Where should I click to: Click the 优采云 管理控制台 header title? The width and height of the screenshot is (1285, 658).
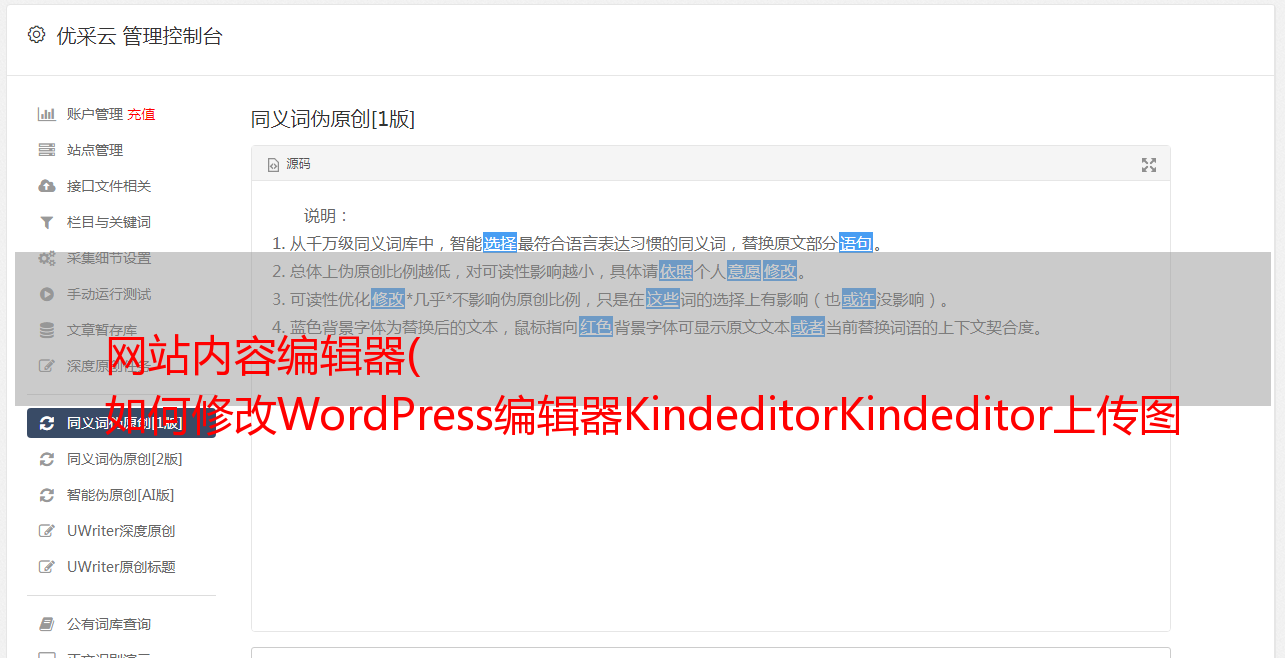(139, 36)
